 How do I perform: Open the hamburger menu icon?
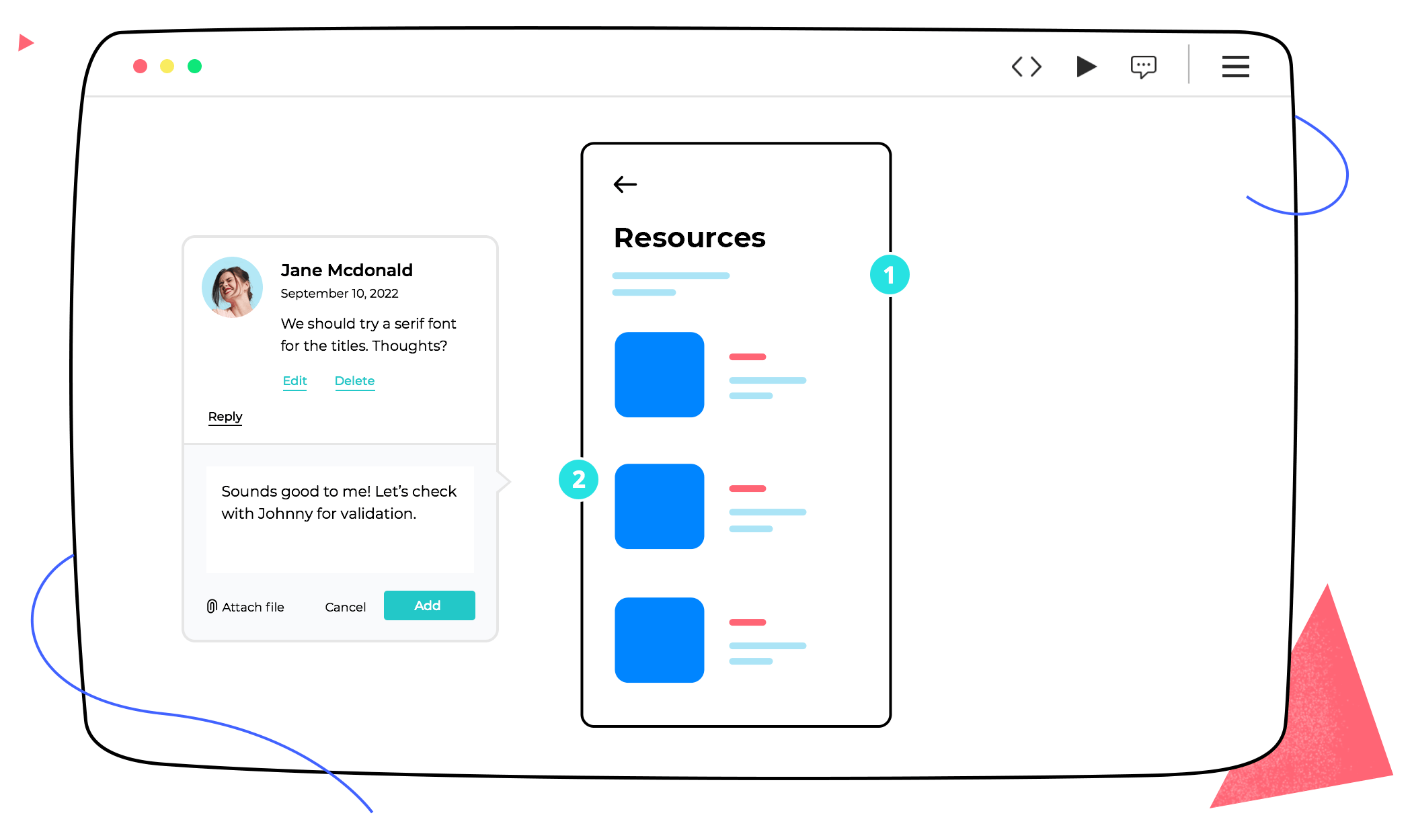click(1235, 67)
